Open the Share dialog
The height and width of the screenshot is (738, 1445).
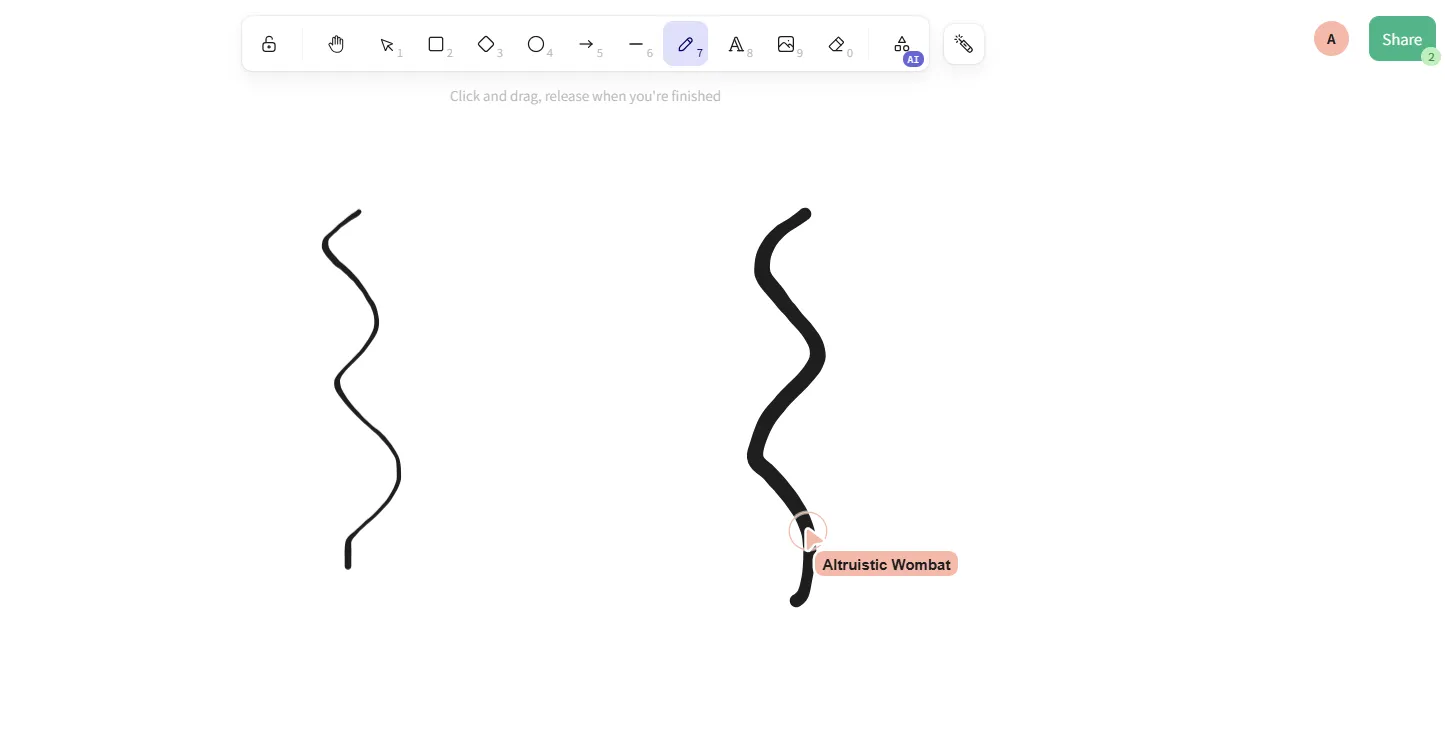(x=1400, y=39)
